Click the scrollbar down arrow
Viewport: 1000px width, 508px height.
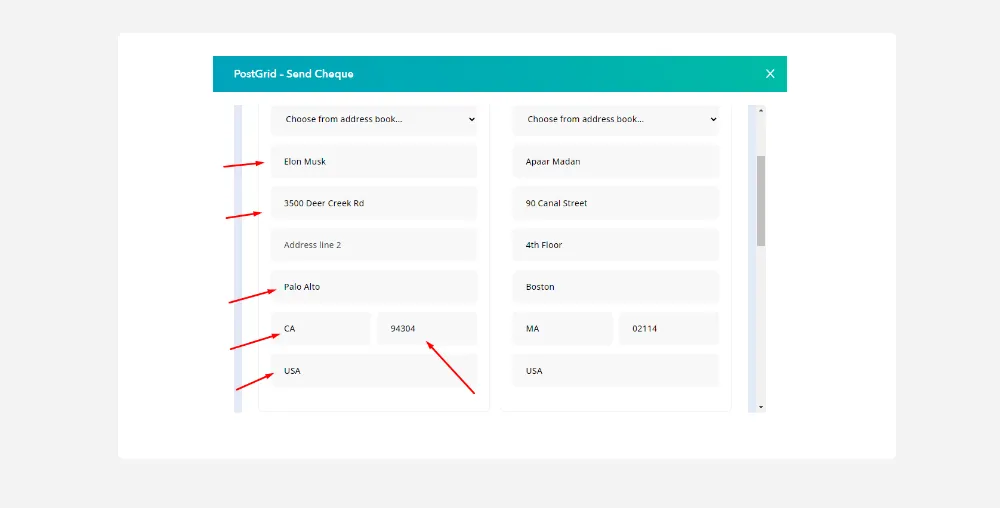761,407
